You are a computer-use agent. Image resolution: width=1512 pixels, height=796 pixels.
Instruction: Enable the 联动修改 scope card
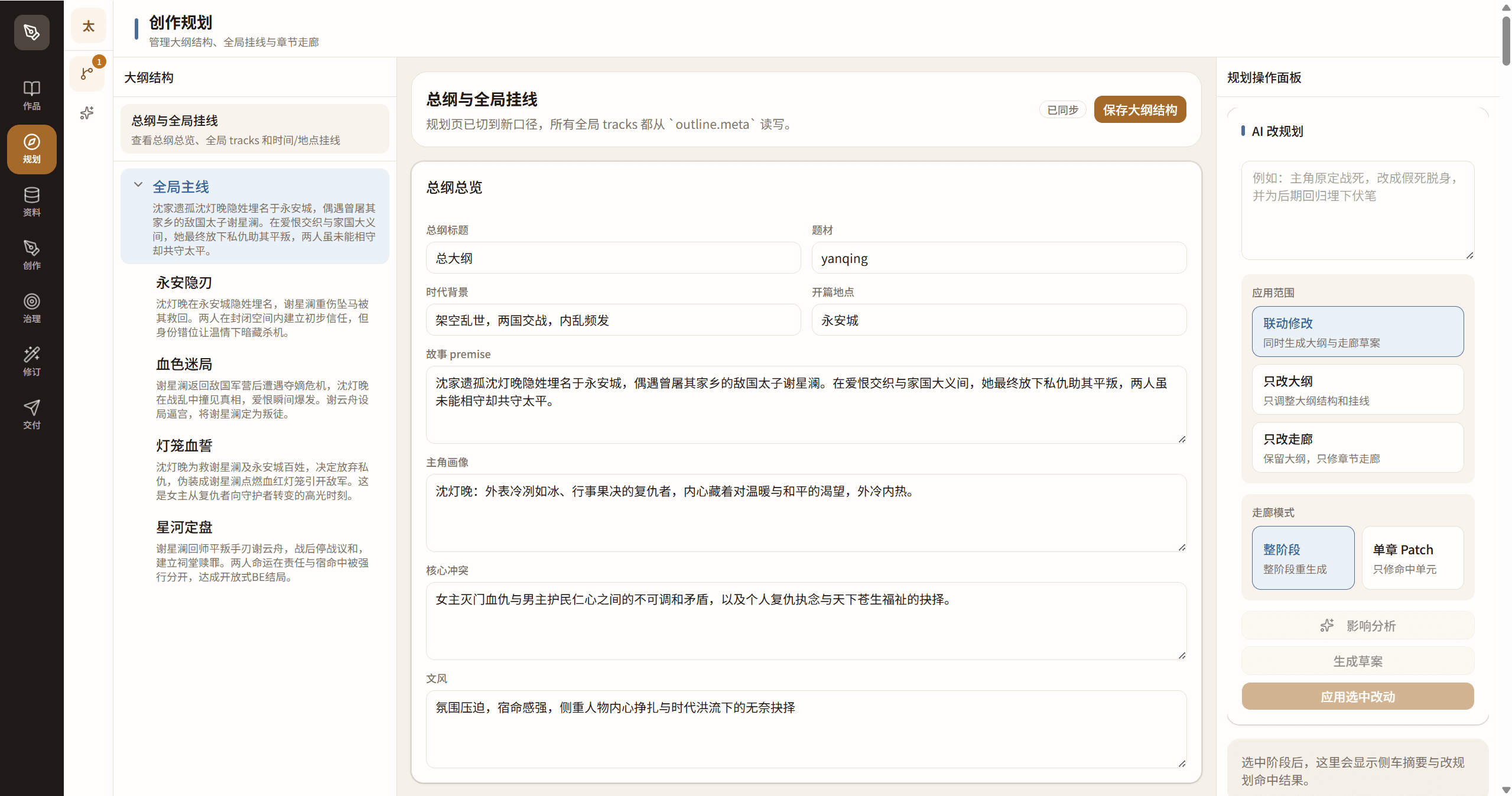tap(1357, 332)
